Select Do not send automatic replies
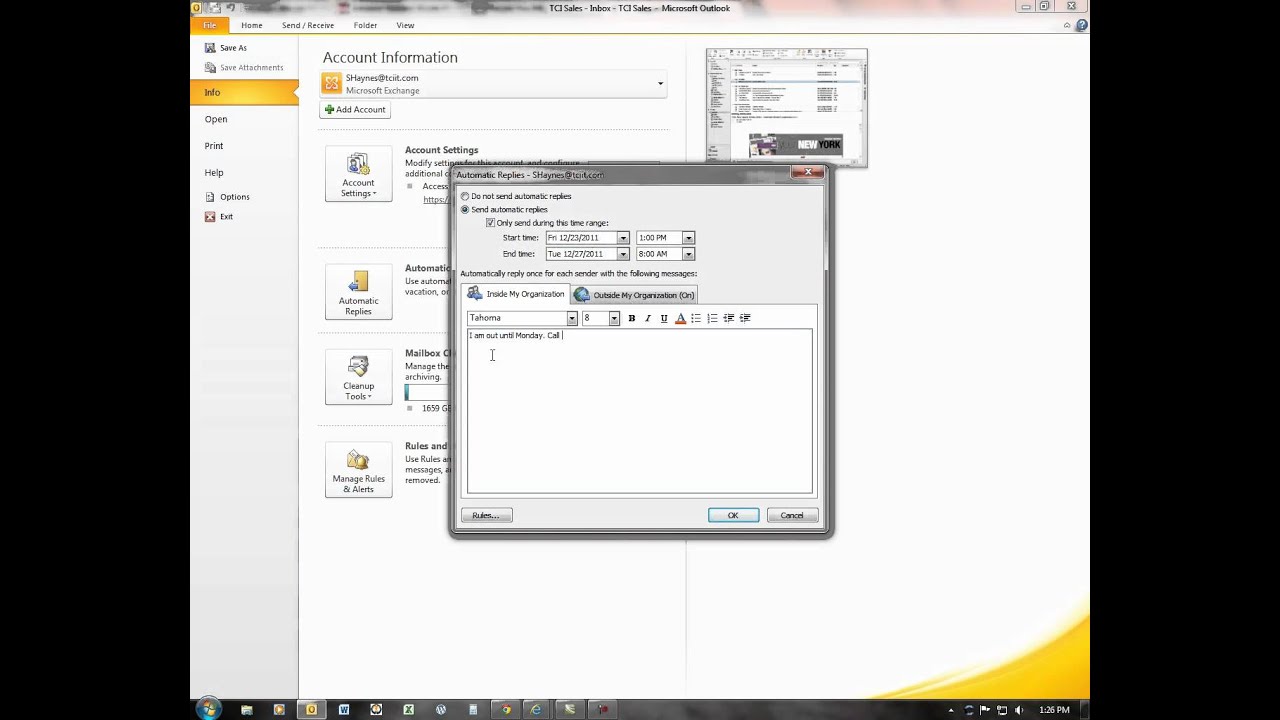 coord(515,196)
